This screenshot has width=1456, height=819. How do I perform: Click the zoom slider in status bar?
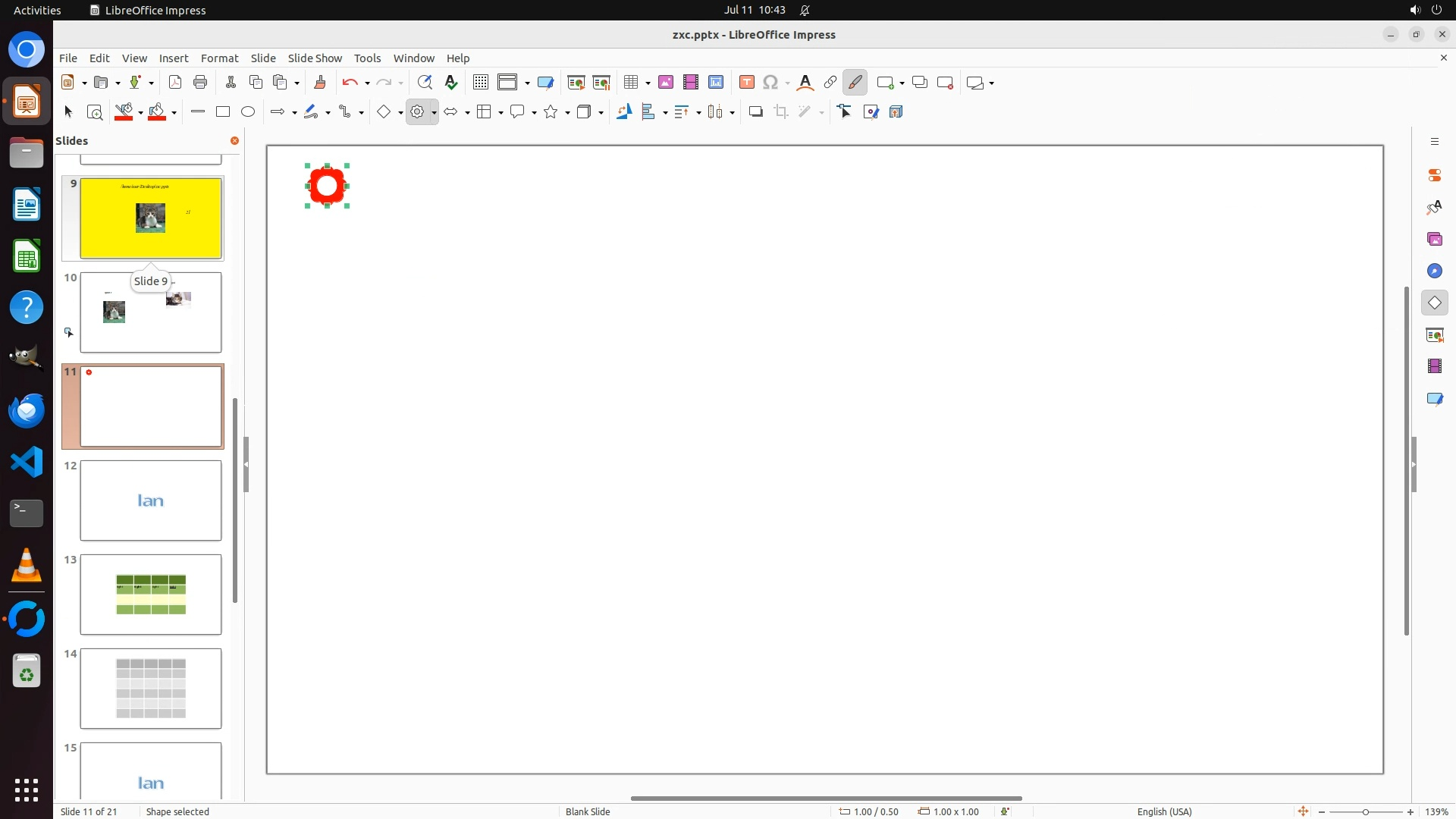point(1365,811)
